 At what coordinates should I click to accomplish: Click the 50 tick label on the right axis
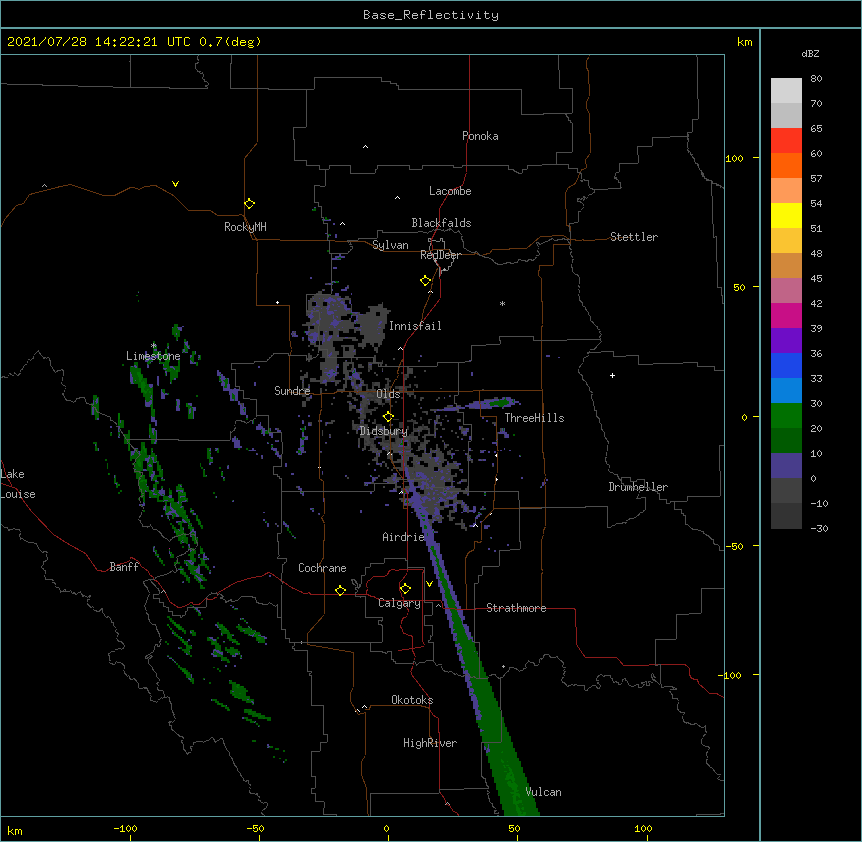pyautogui.click(x=739, y=287)
